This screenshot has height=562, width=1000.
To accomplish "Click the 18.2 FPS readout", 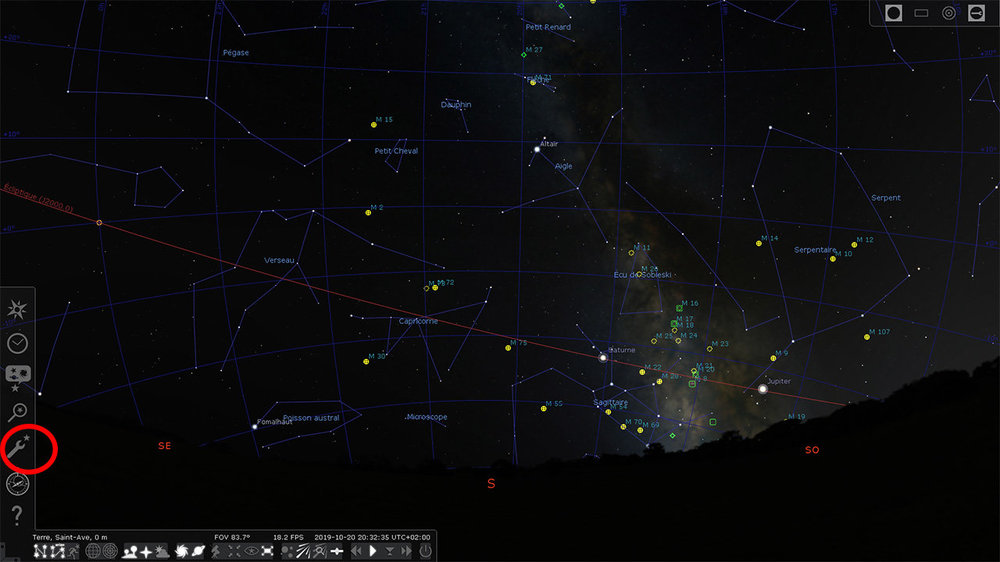I will coord(288,537).
